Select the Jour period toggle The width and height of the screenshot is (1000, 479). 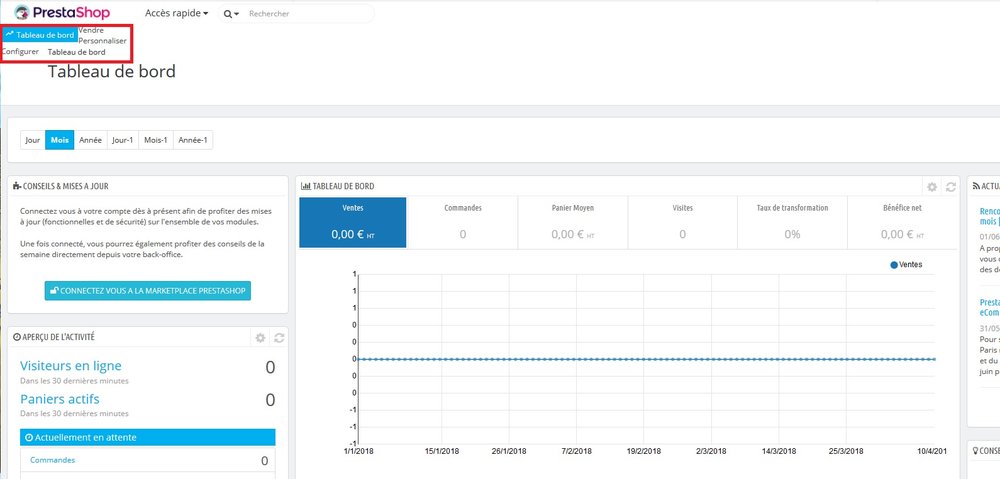point(33,140)
